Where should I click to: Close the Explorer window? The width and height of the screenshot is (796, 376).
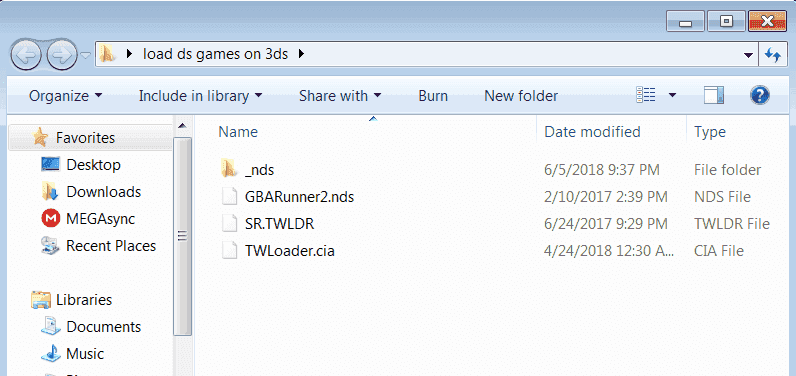(x=768, y=22)
